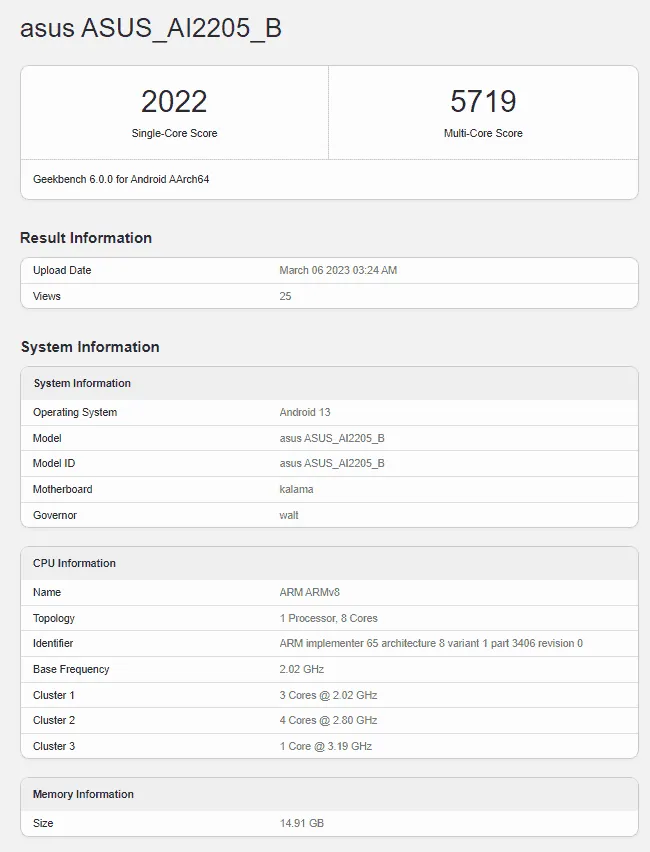Image resolution: width=650 pixels, height=852 pixels.
Task: Select the Multi-Core Score label
Action: pos(483,133)
